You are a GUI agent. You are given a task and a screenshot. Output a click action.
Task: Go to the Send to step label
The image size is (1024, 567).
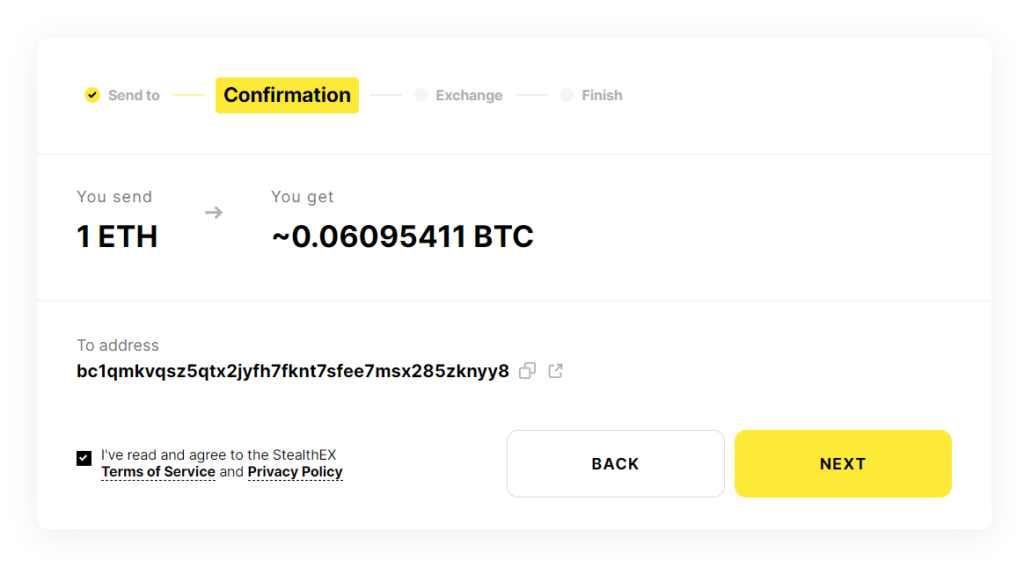[134, 95]
